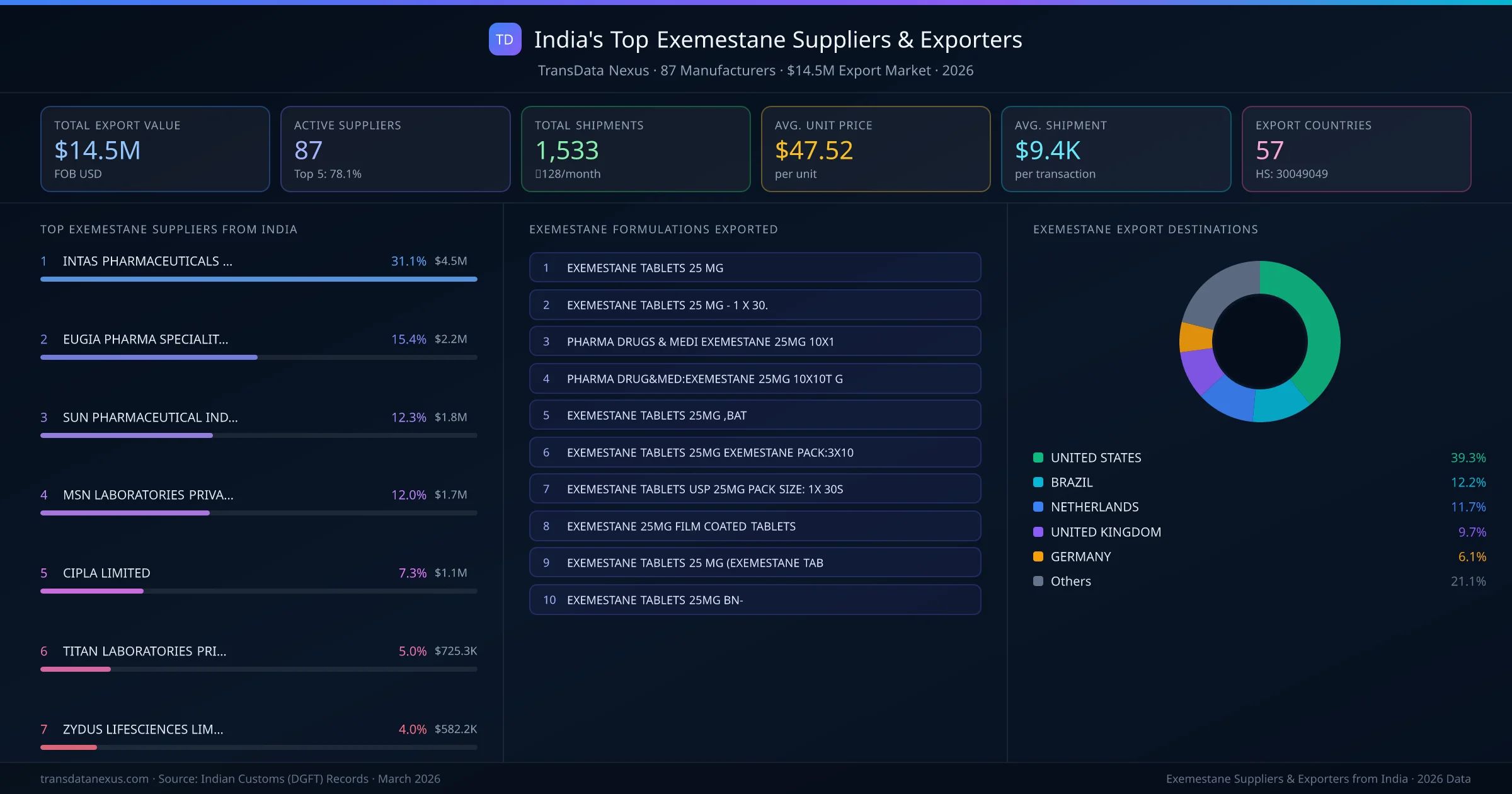1512x794 pixels.
Task: Select the Avg. Unit Price card
Action: point(876,149)
